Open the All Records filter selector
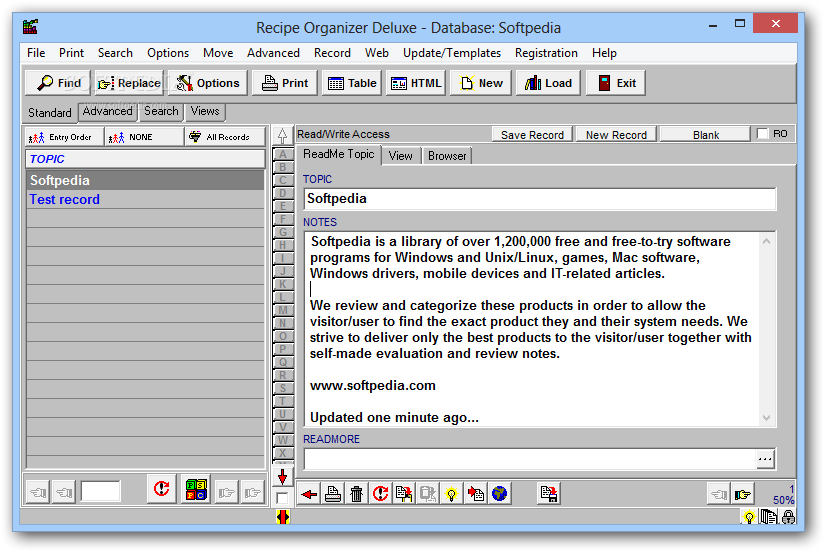825x552 pixels. tap(225, 137)
